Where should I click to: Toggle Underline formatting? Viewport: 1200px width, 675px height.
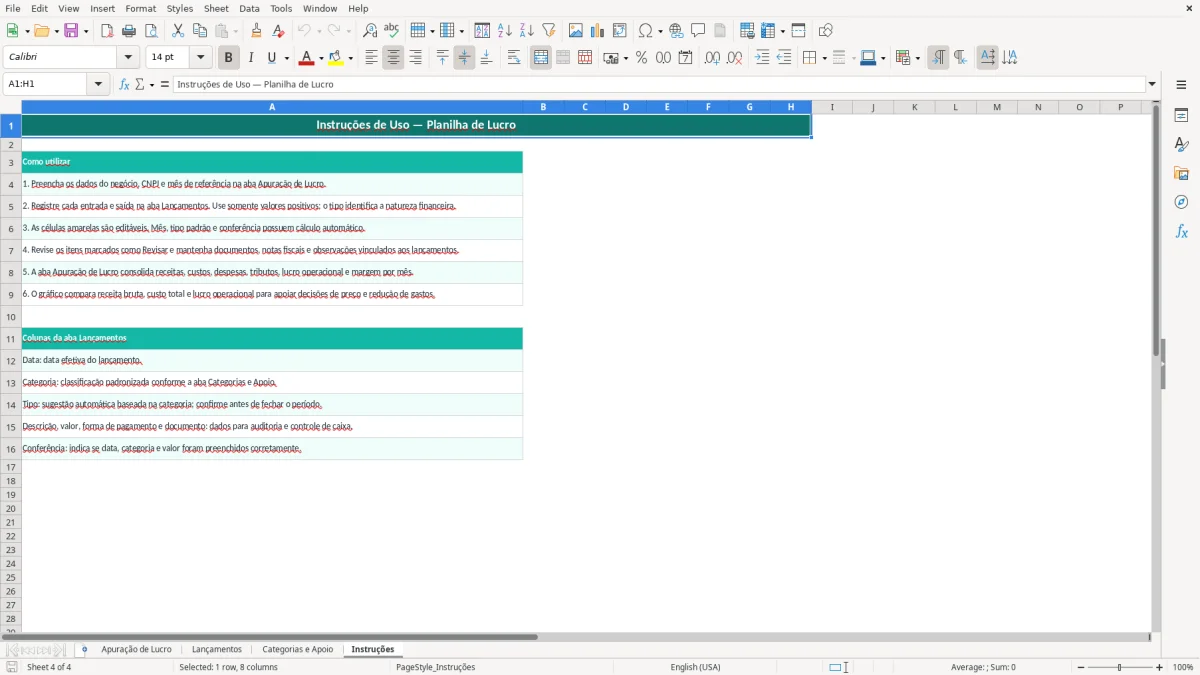(x=271, y=58)
